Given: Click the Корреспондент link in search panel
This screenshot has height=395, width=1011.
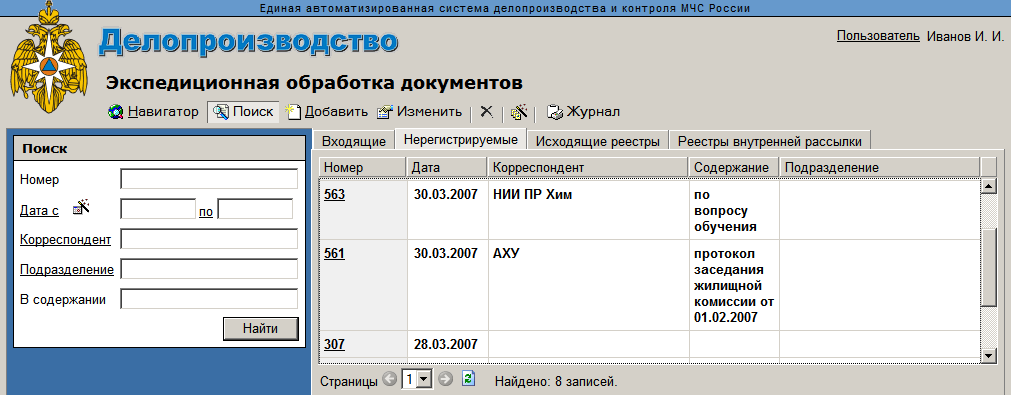Looking at the screenshot, I should click(x=66, y=240).
